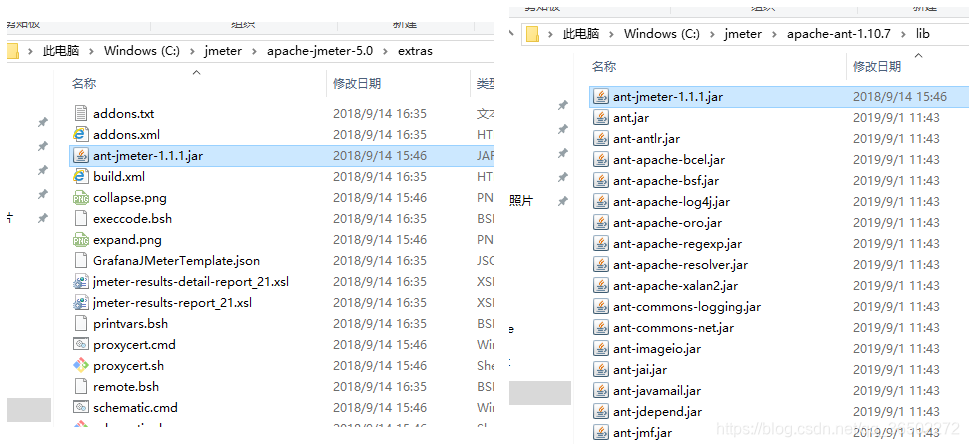The width and height of the screenshot is (969, 447).
Task: Select the file name ant-apache-xalan2.jar
Action: click(x=675, y=286)
